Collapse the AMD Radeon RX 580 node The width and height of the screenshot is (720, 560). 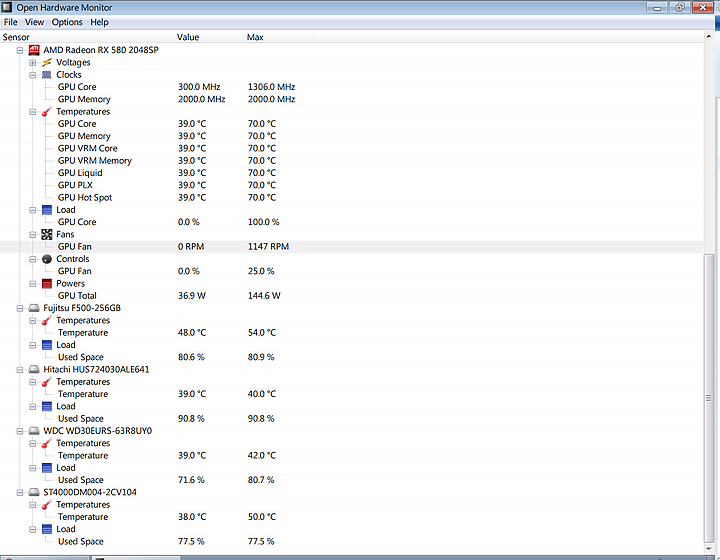click(x=20, y=50)
